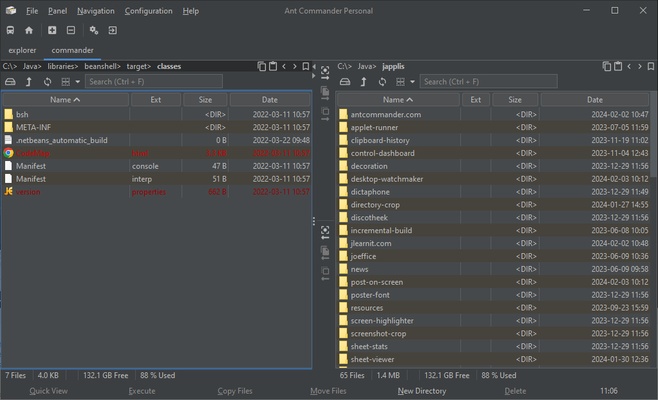Add a new tab with the plus-box icon
This screenshot has width=658, height=400.
(52, 30)
